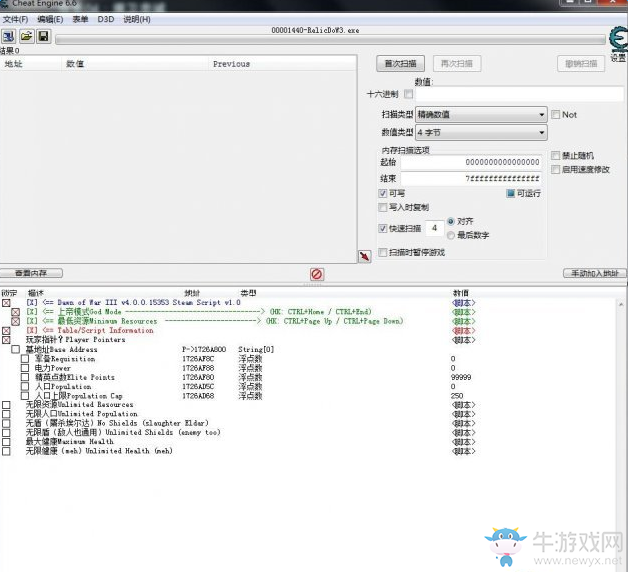
Task: Open the 文件(F) menu
Action: (15, 19)
